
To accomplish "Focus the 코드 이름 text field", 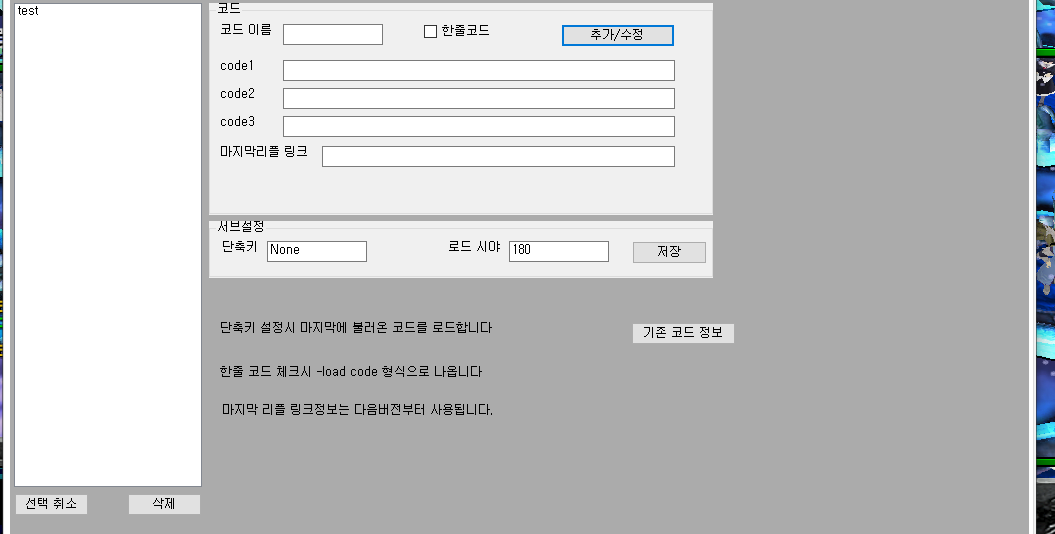I will [x=332, y=35].
